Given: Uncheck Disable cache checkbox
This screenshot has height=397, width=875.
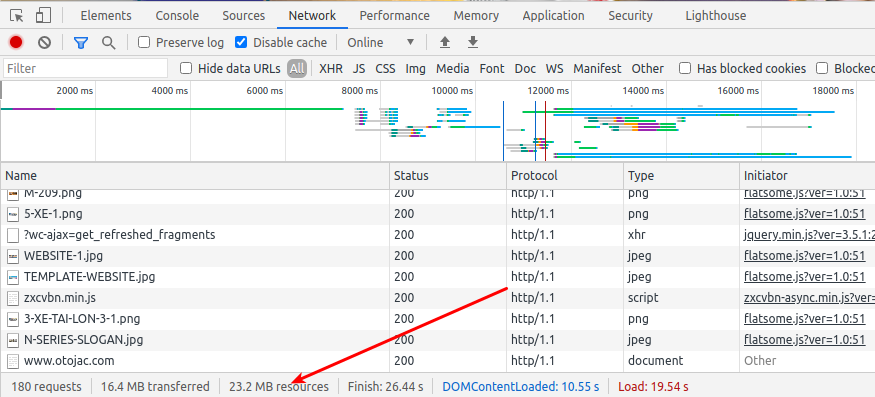Looking at the screenshot, I should tap(241, 42).
